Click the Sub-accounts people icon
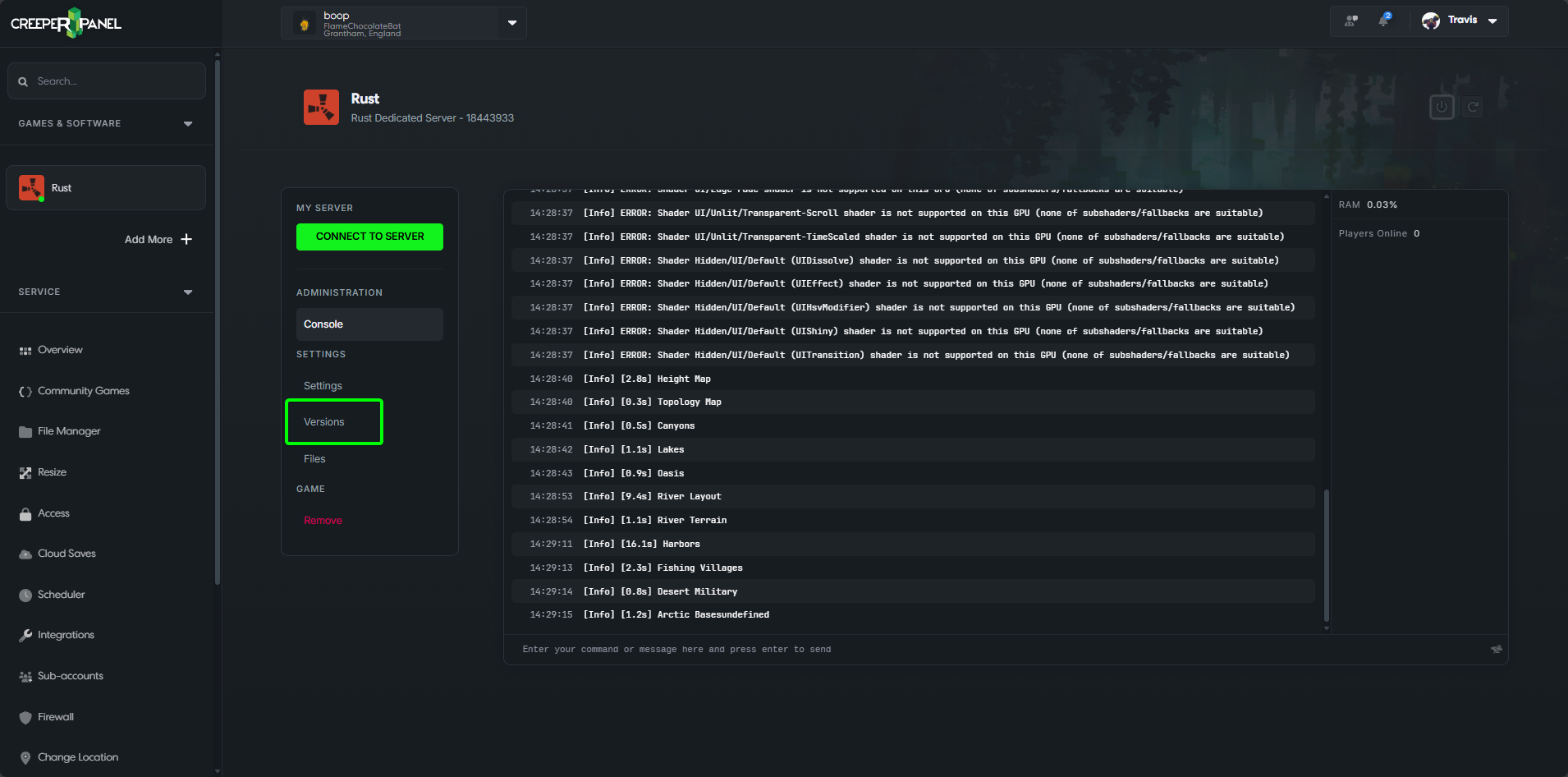1568x777 pixels. pyautogui.click(x=25, y=677)
